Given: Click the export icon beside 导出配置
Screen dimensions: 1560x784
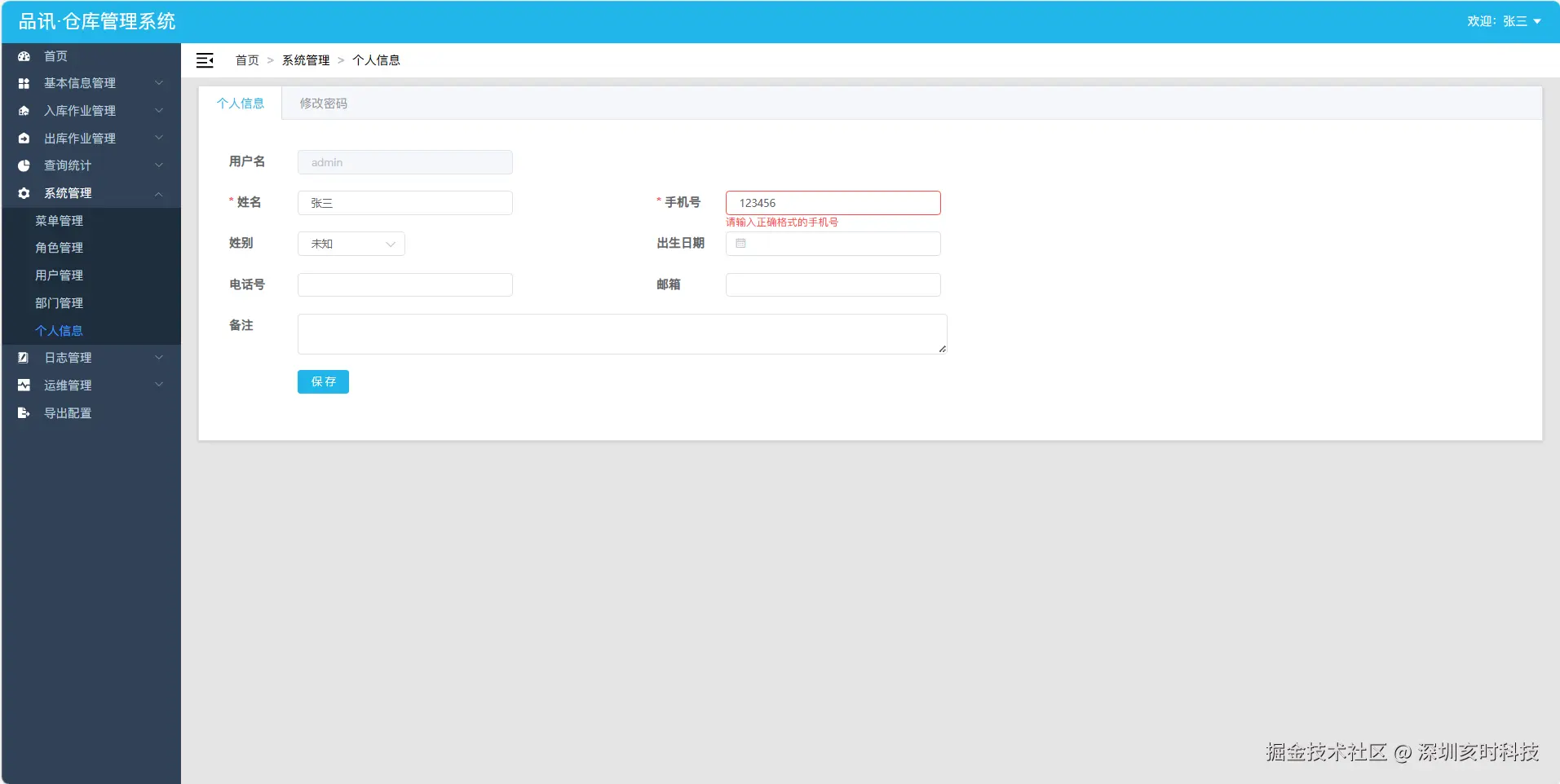Looking at the screenshot, I should pyautogui.click(x=24, y=413).
